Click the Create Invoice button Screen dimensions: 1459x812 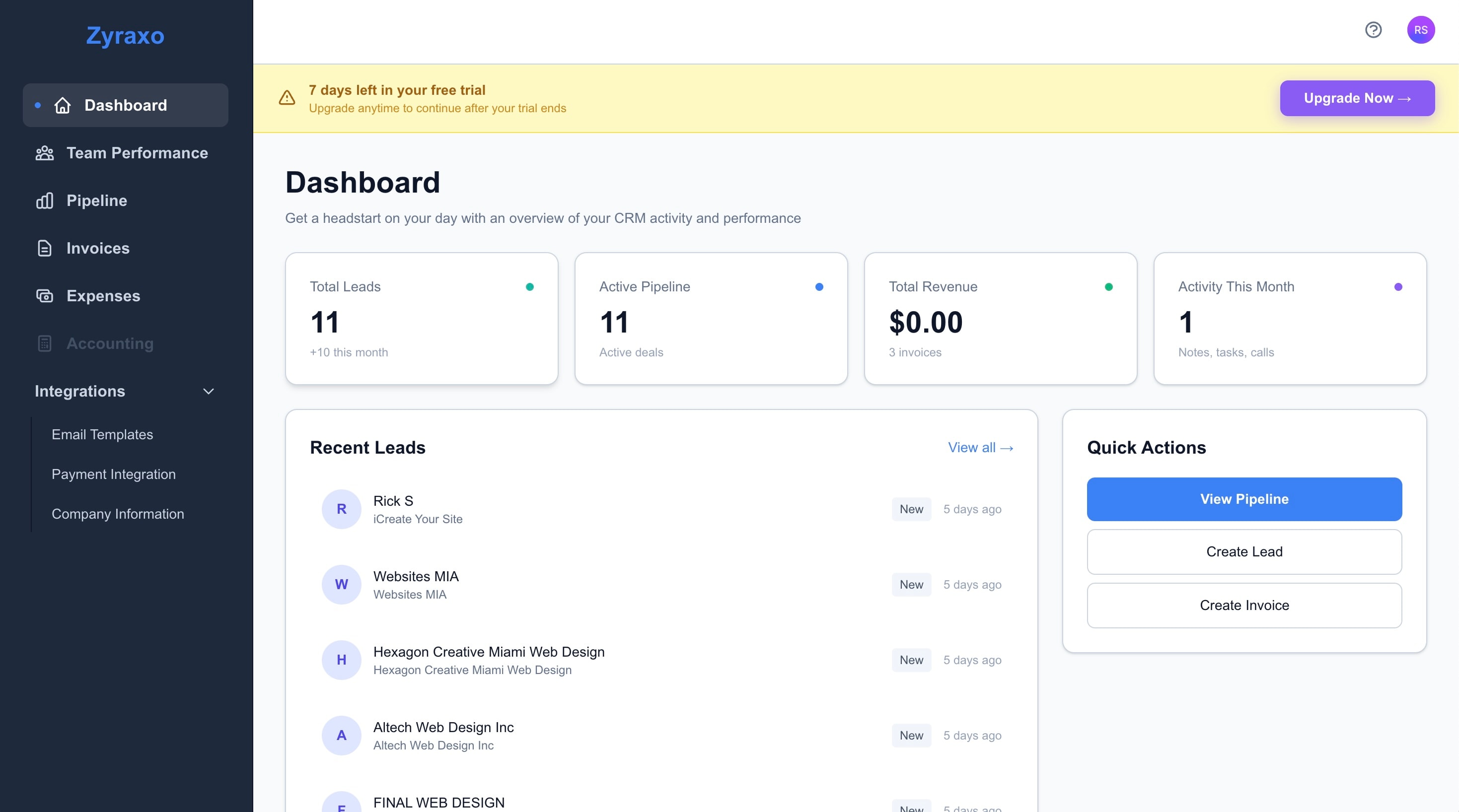(x=1244, y=606)
